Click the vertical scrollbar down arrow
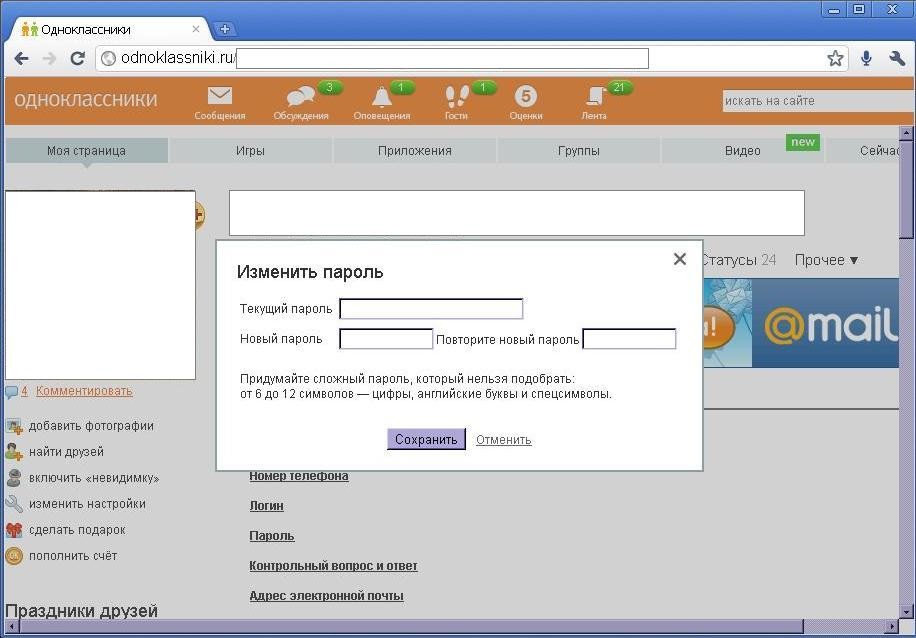Image resolution: width=916 pixels, height=638 pixels. pyautogui.click(x=906, y=612)
